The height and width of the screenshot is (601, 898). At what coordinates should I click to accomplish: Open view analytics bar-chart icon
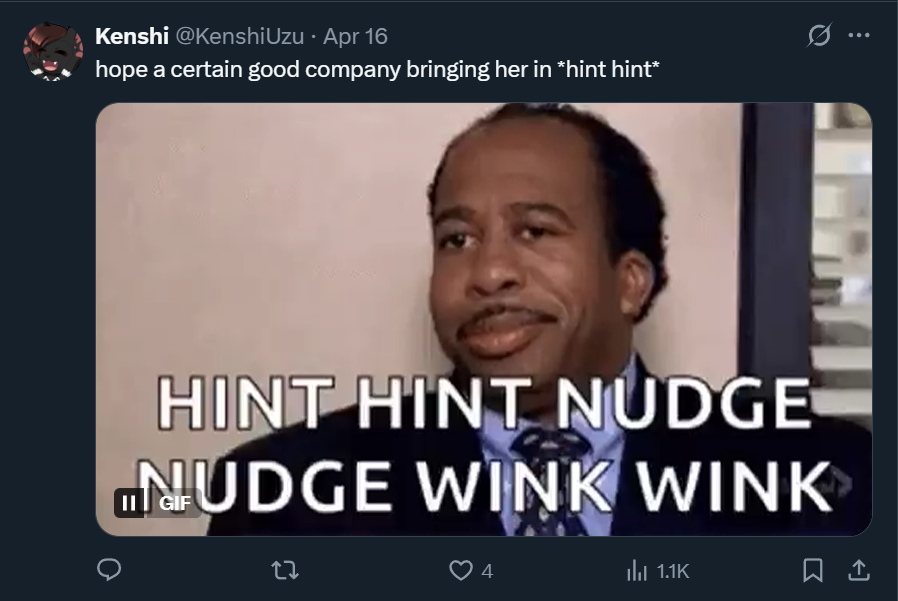coord(636,571)
